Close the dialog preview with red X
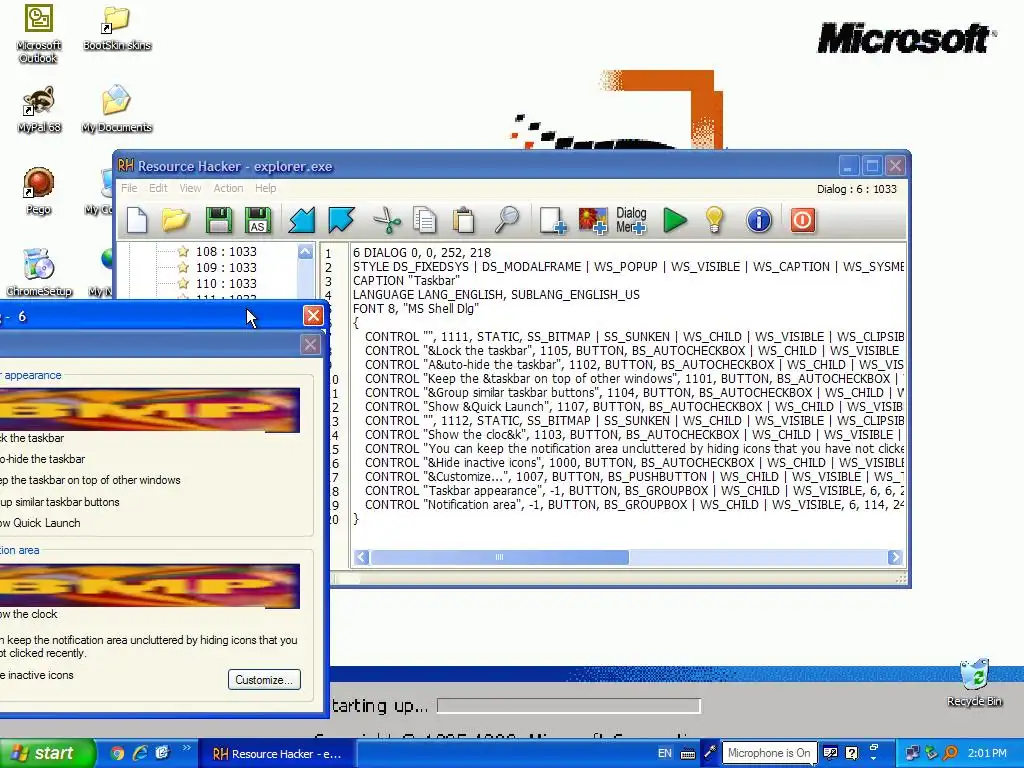The width and height of the screenshot is (1024, 768). pos(313,316)
